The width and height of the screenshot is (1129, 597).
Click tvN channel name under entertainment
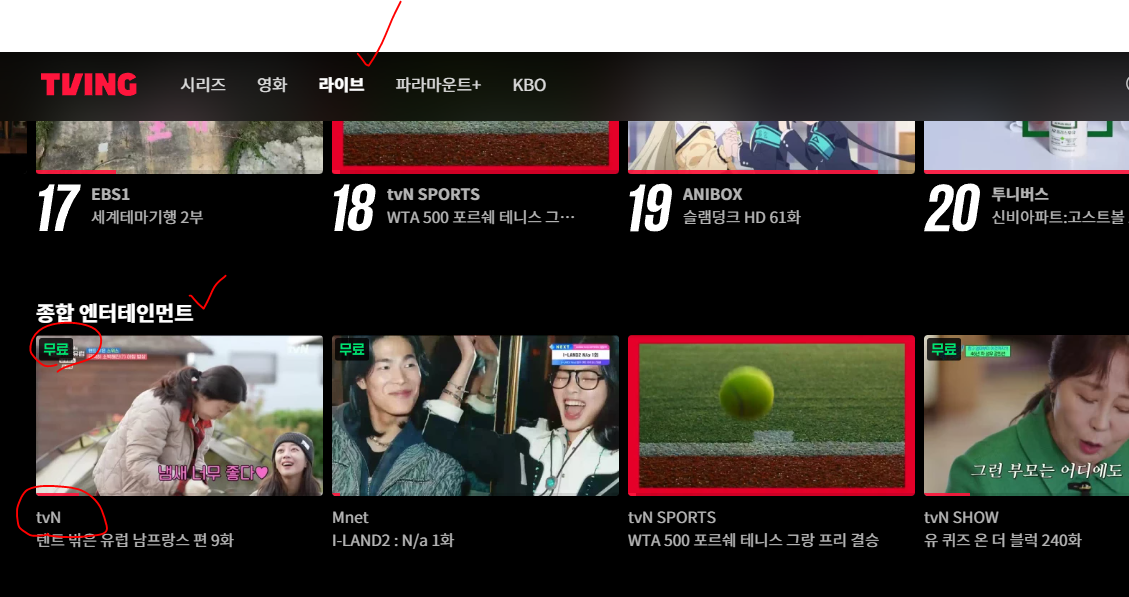pos(49,518)
